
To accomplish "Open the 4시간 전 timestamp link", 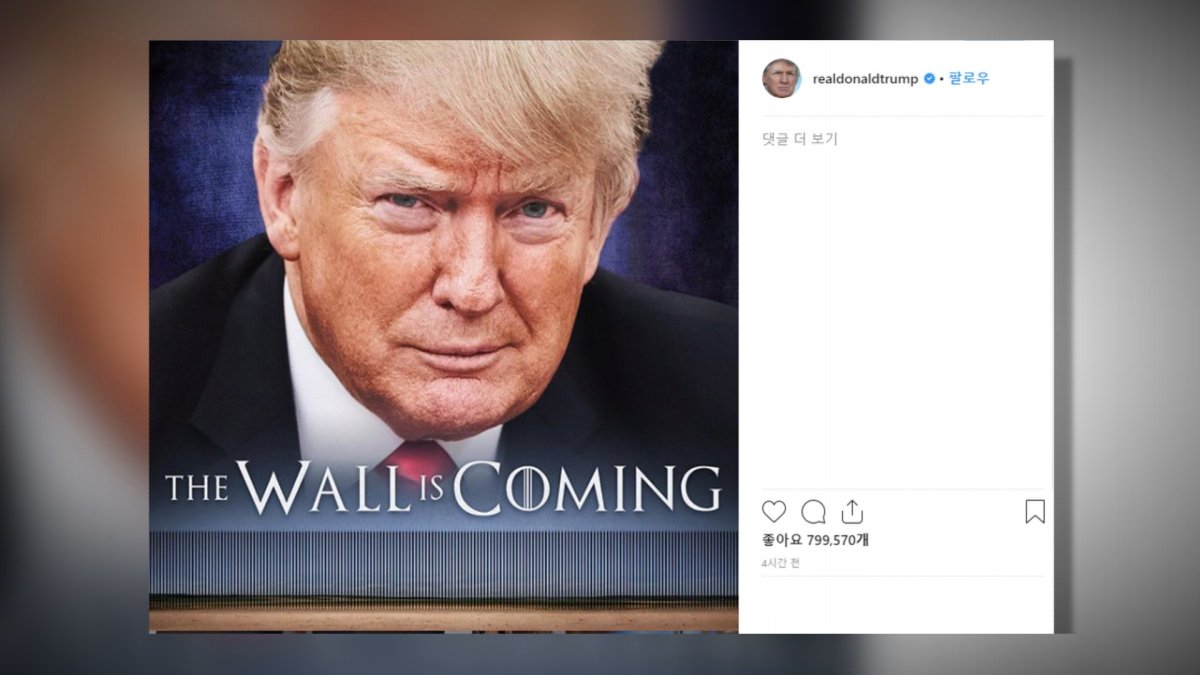I will pyautogui.click(x=781, y=563).
